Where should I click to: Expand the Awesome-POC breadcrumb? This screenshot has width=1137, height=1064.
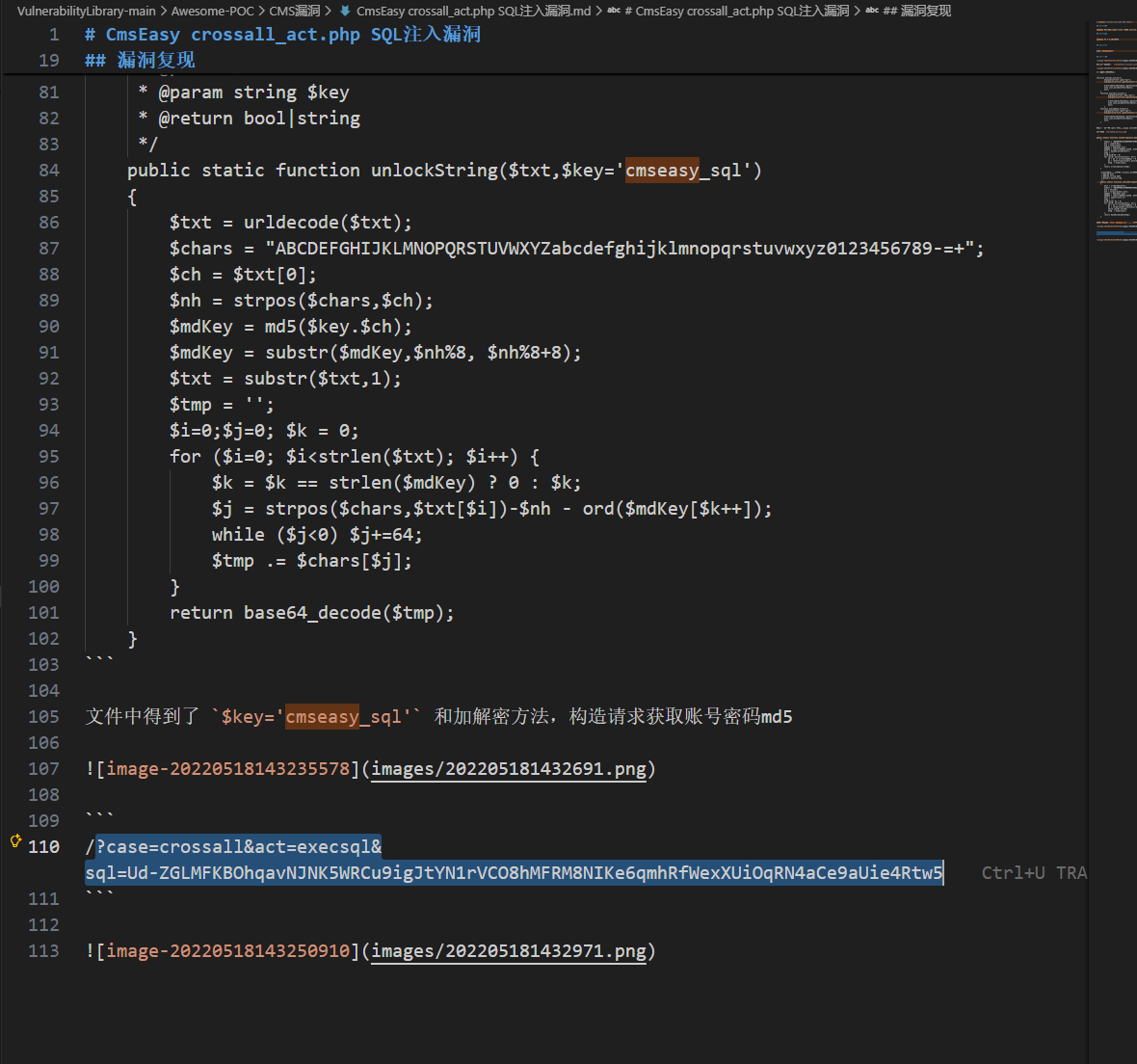pyautogui.click(x=213, y=11)
